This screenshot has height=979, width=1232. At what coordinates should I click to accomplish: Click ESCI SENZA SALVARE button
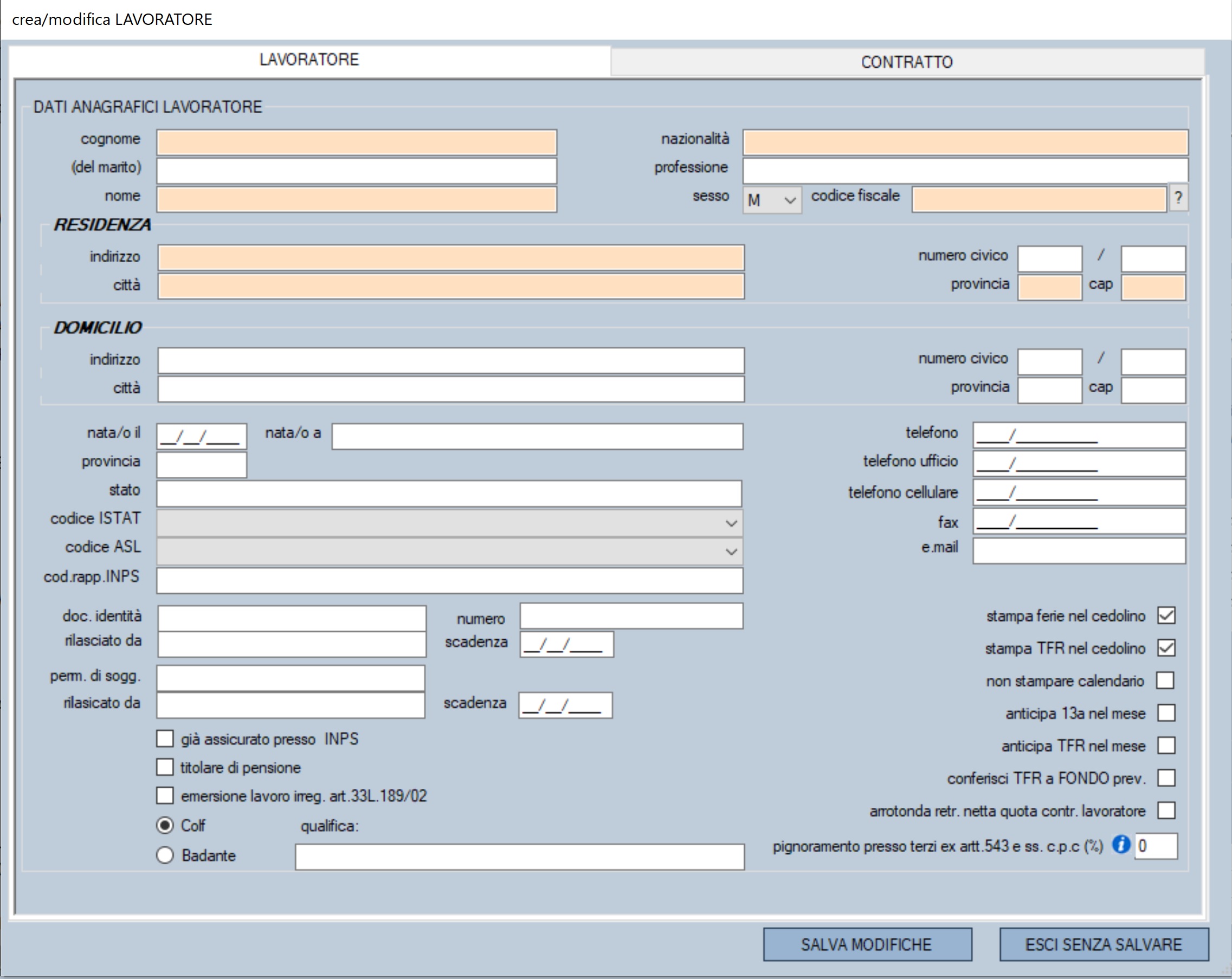pyautogui.click(x=1104, y=944)
